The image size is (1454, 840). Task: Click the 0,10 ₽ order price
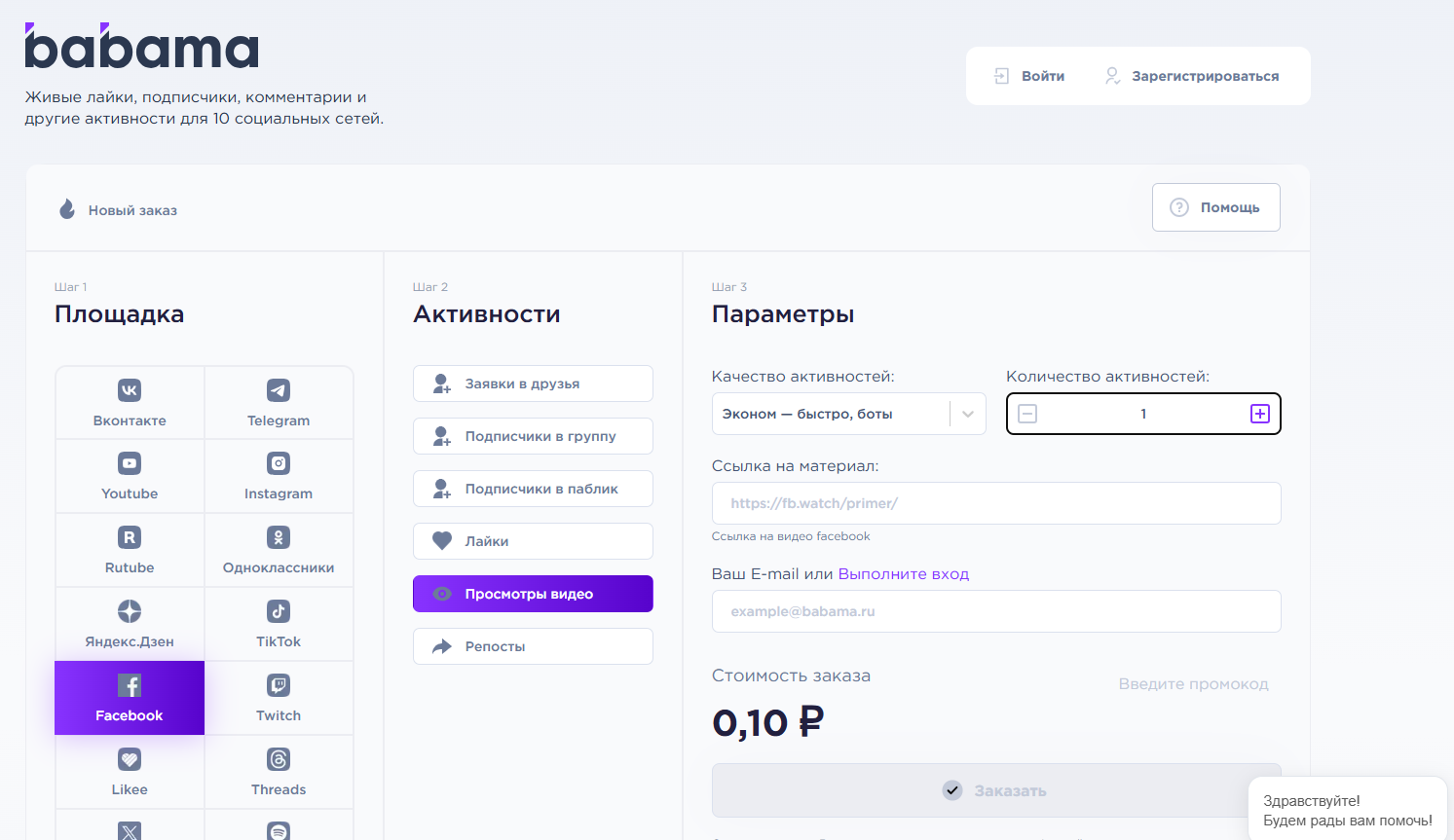(768, 722)
